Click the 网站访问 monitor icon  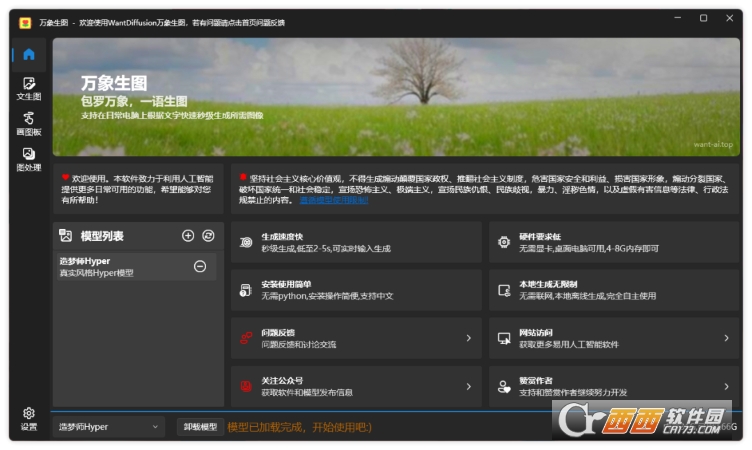tap(505, 338)
